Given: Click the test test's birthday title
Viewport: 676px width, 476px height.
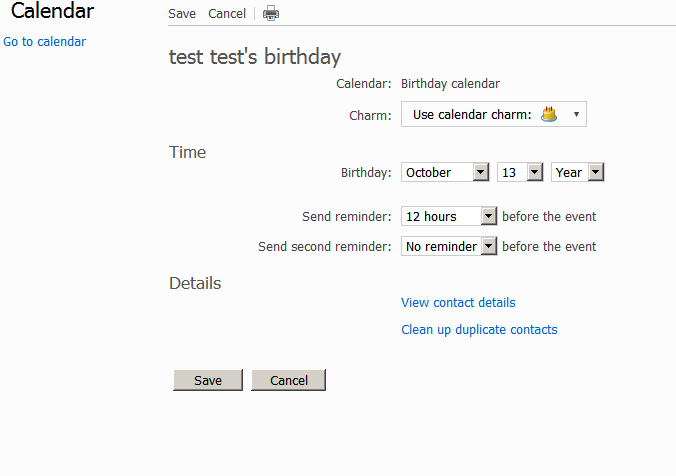Looking at the screenshot, I should (255, 57).
